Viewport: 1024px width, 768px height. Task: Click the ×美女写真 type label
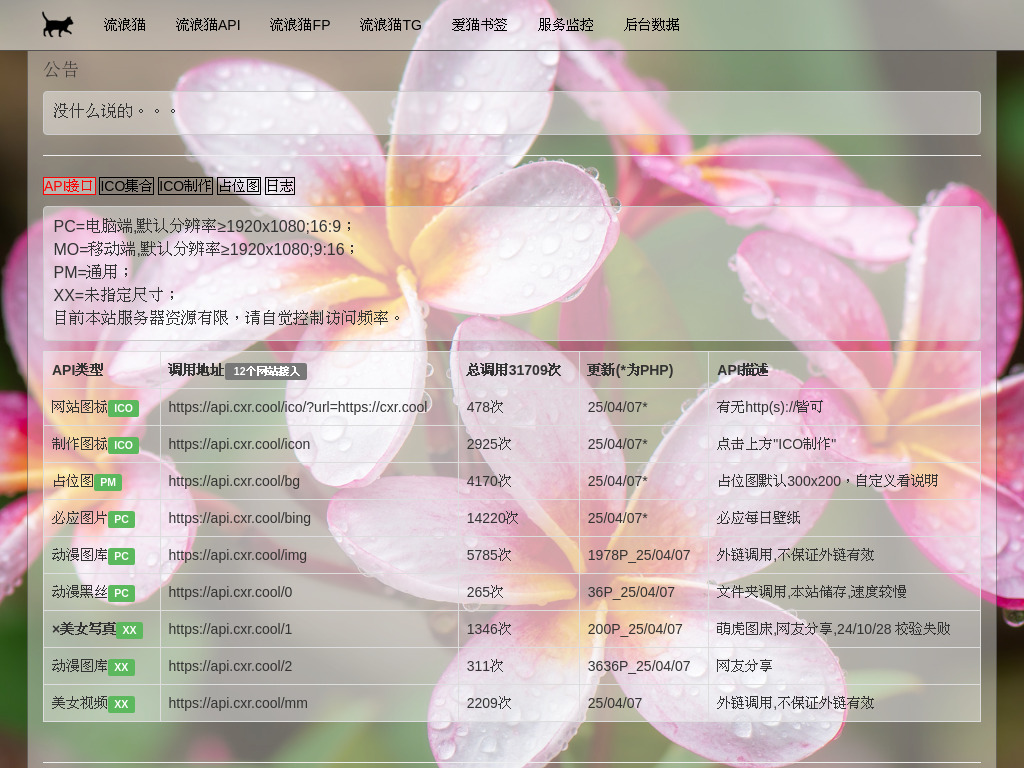point(84,629)
